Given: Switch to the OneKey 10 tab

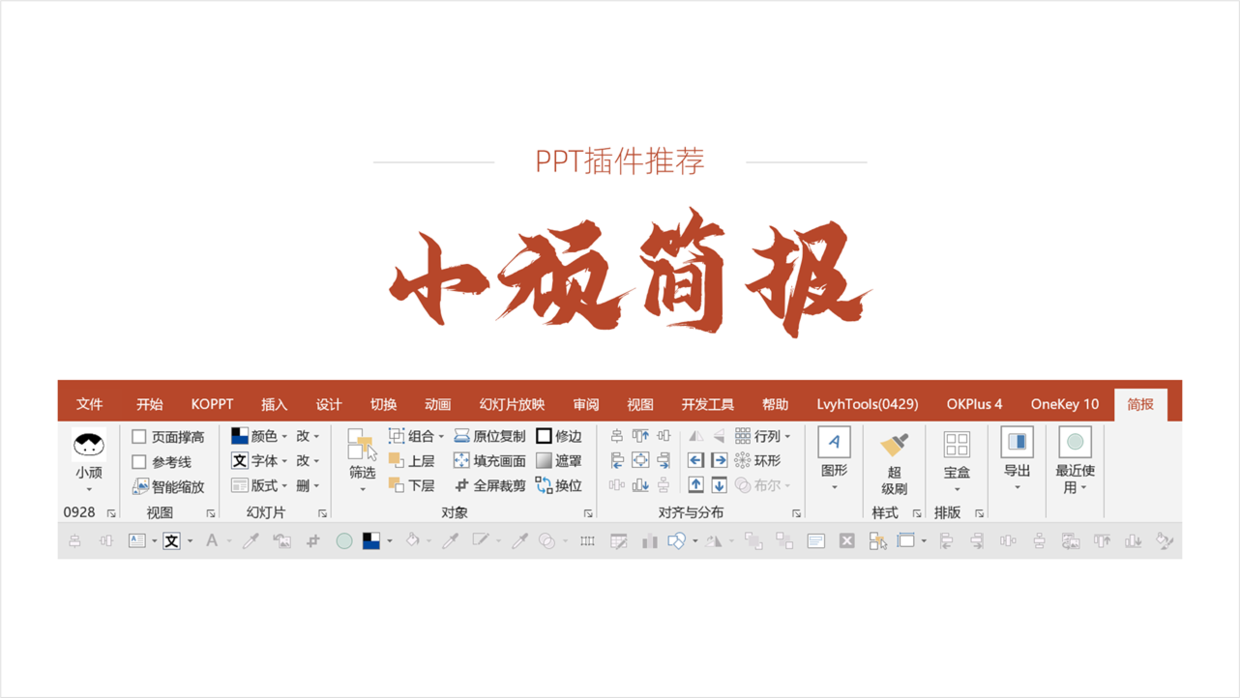Looking at the screenshot, I should 1065,404.
